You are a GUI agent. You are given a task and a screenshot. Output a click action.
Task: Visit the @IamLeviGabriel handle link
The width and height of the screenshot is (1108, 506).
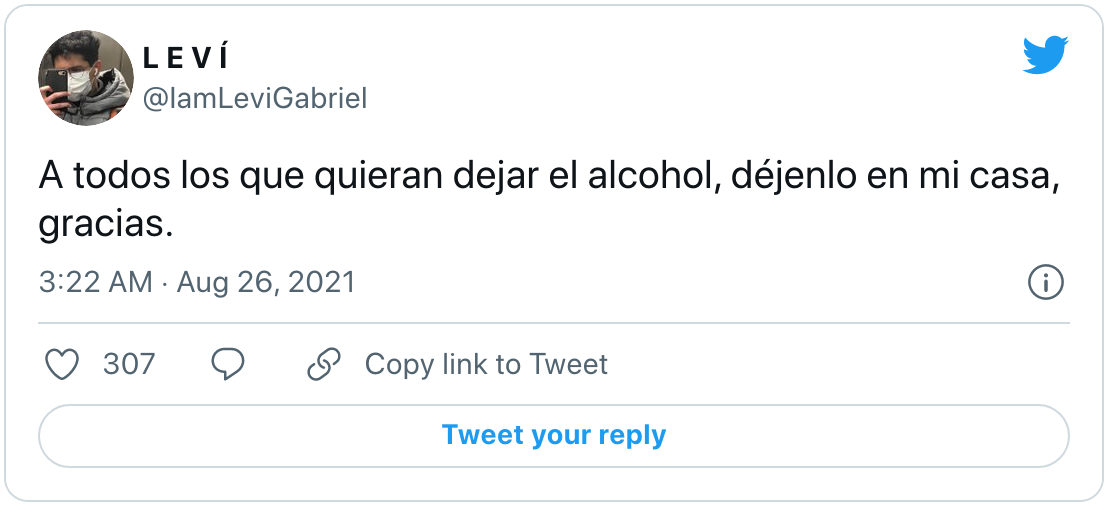pos(255,99)
